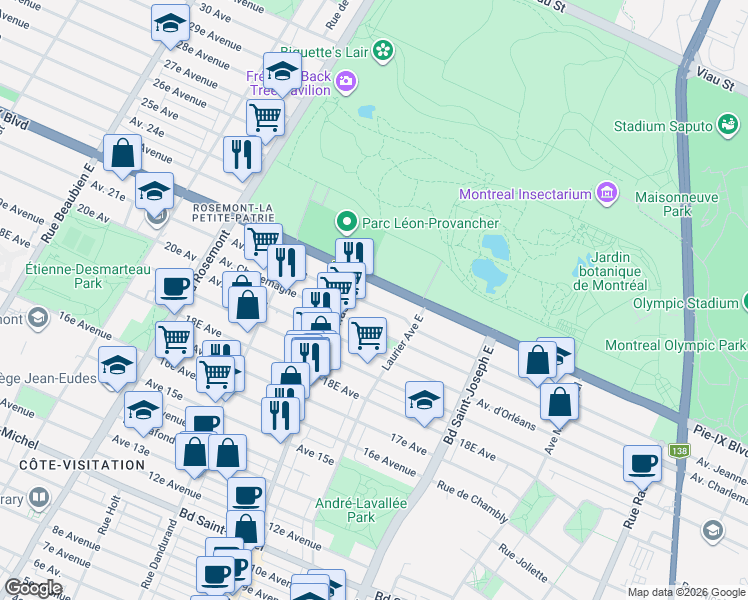Select Laurier Ave E street label

click(403, 342)
